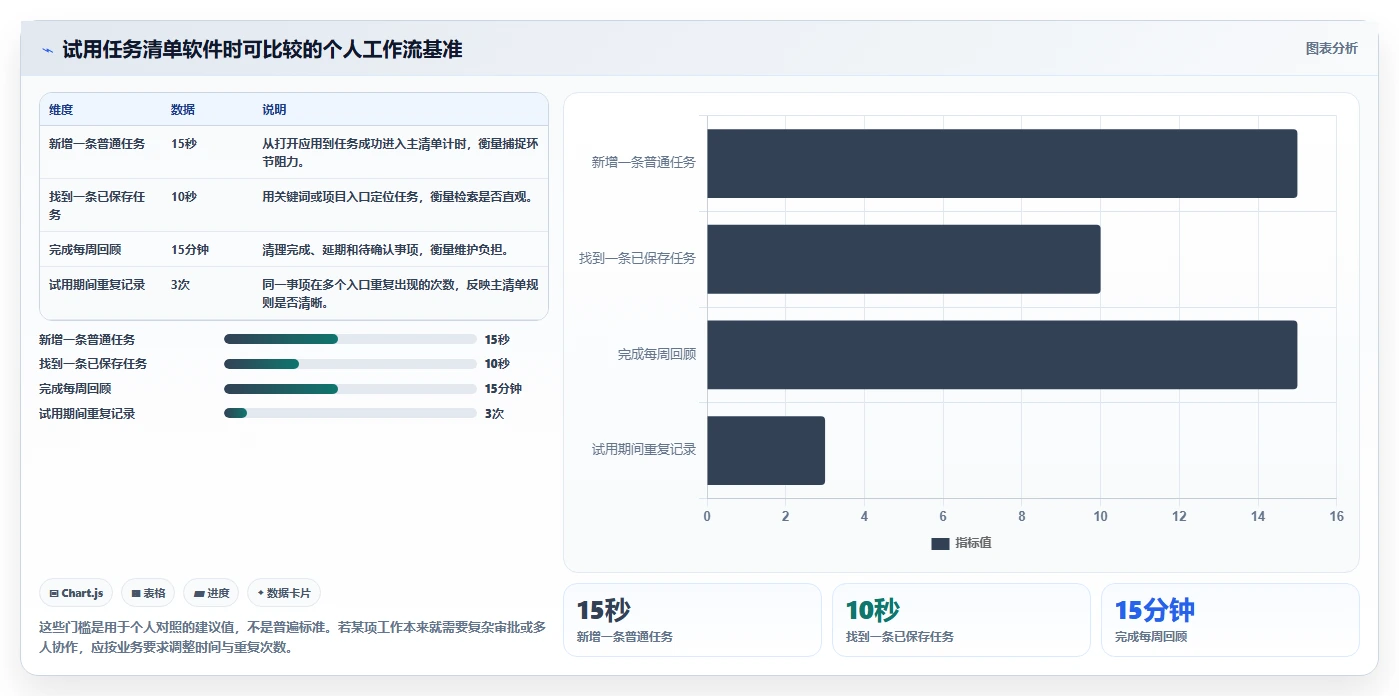Click the x-axis tick labeled 16
Viewport: 1399px width, 696px height.
click(1336, 517)
